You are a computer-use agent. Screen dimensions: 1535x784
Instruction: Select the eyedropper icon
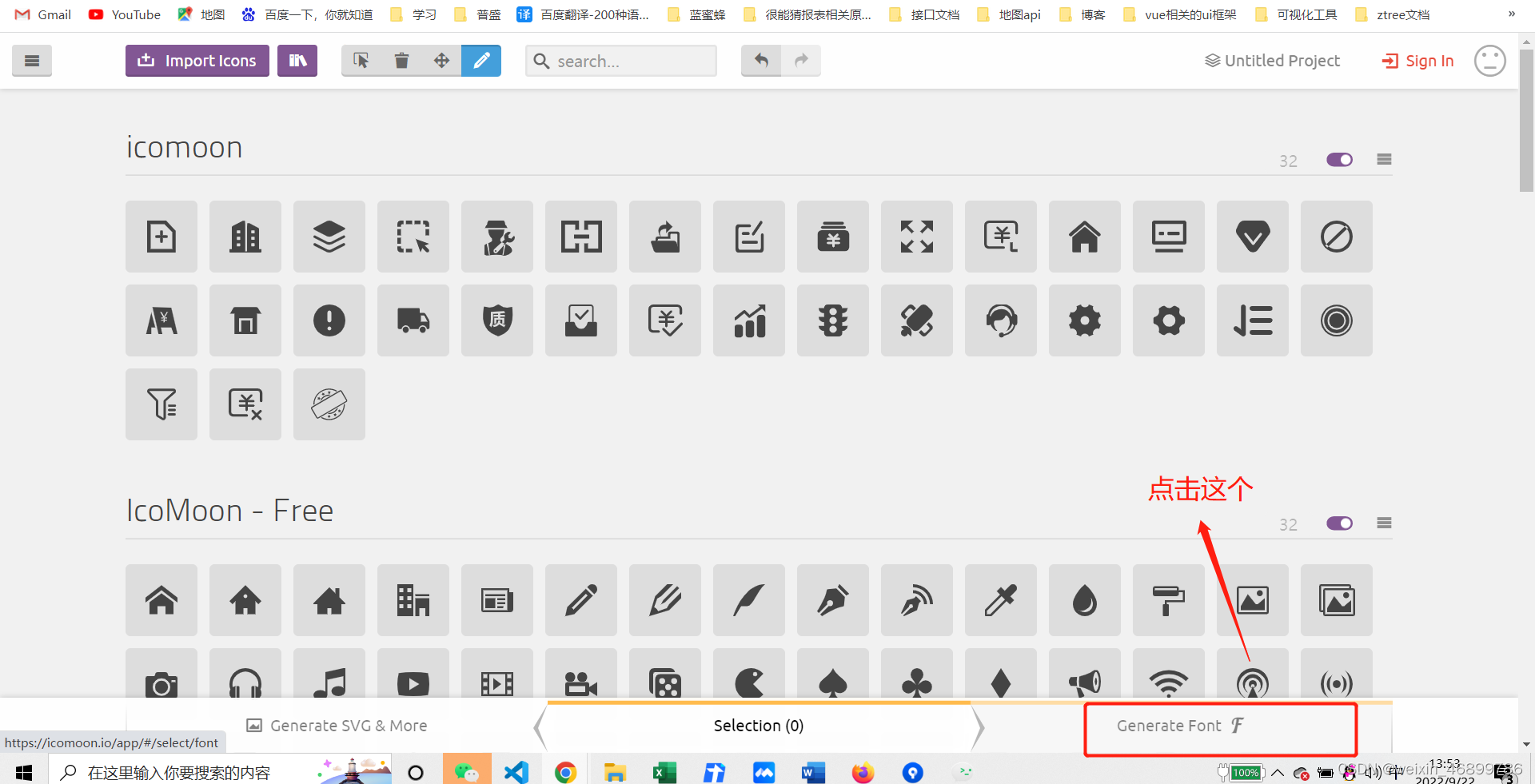point(1001,600)
